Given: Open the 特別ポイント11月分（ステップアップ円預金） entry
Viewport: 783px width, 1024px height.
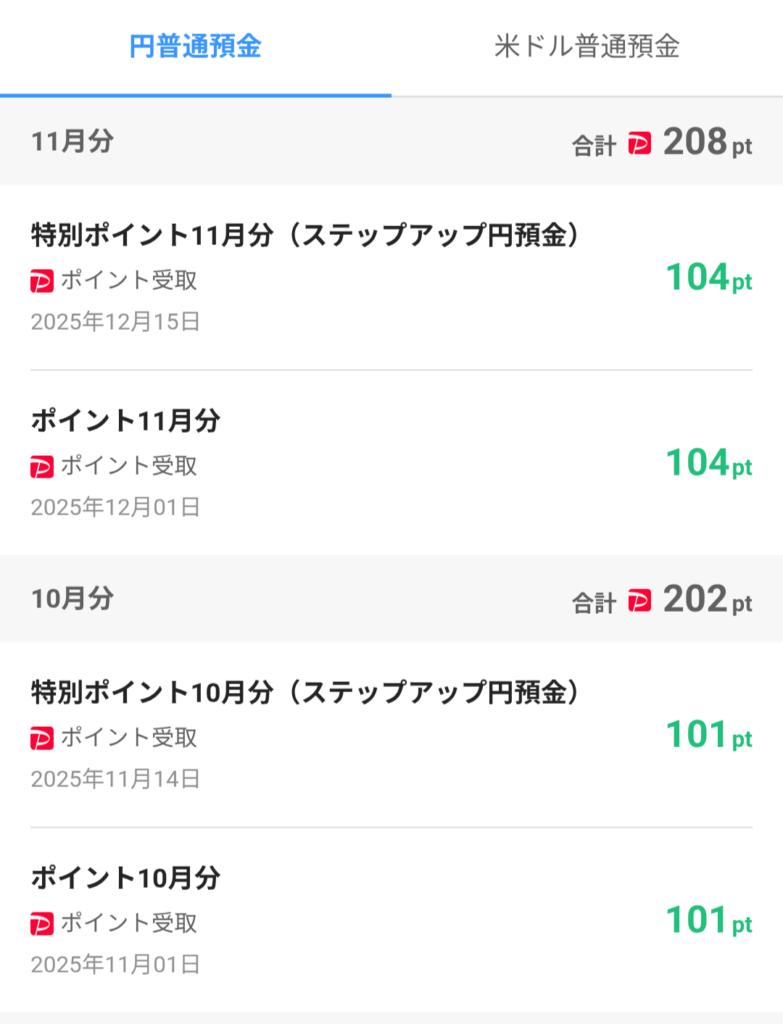Looking at the screenshot, I should tap(306, 235).
